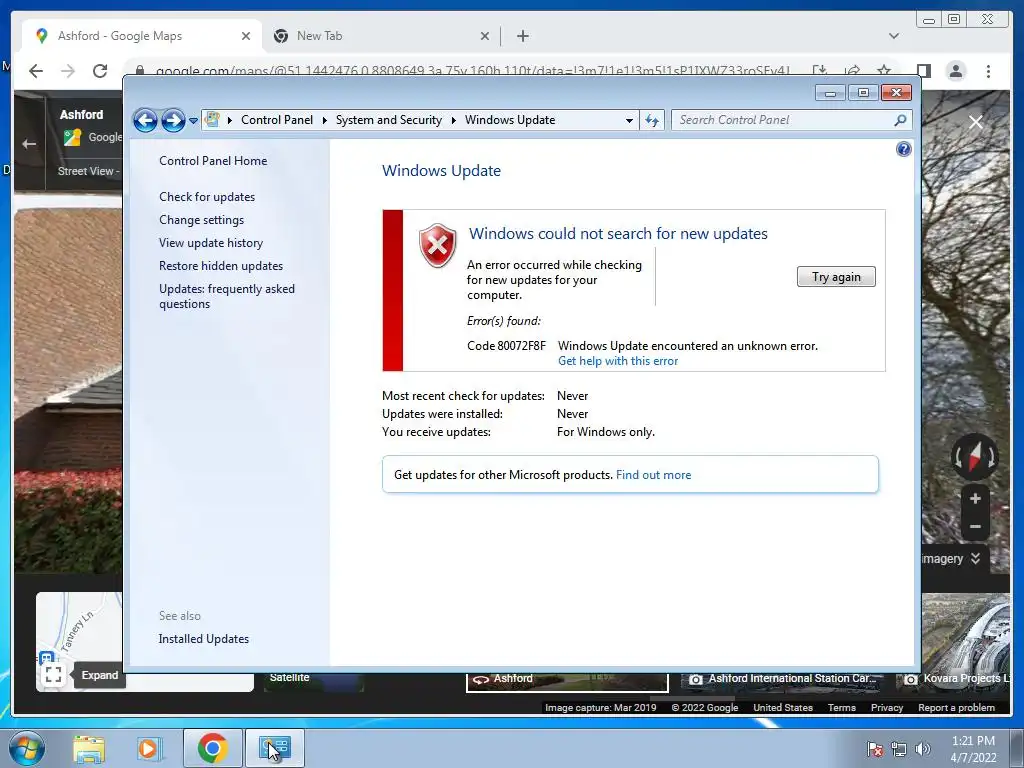
Task: Open the recent pages arrow beside the forward button
Action: pyautogui.click(x=193, y=121)
